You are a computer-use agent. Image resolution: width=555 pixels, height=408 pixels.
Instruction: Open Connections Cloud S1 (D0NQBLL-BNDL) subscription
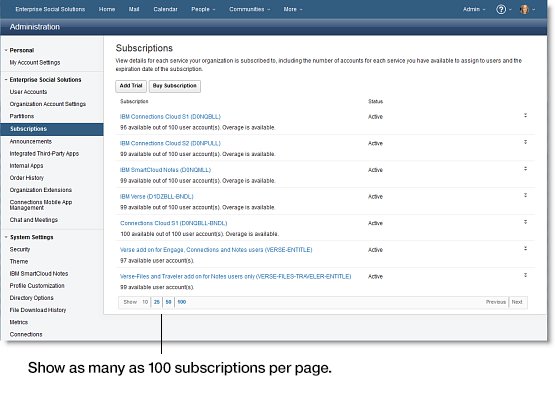[173, 223]
